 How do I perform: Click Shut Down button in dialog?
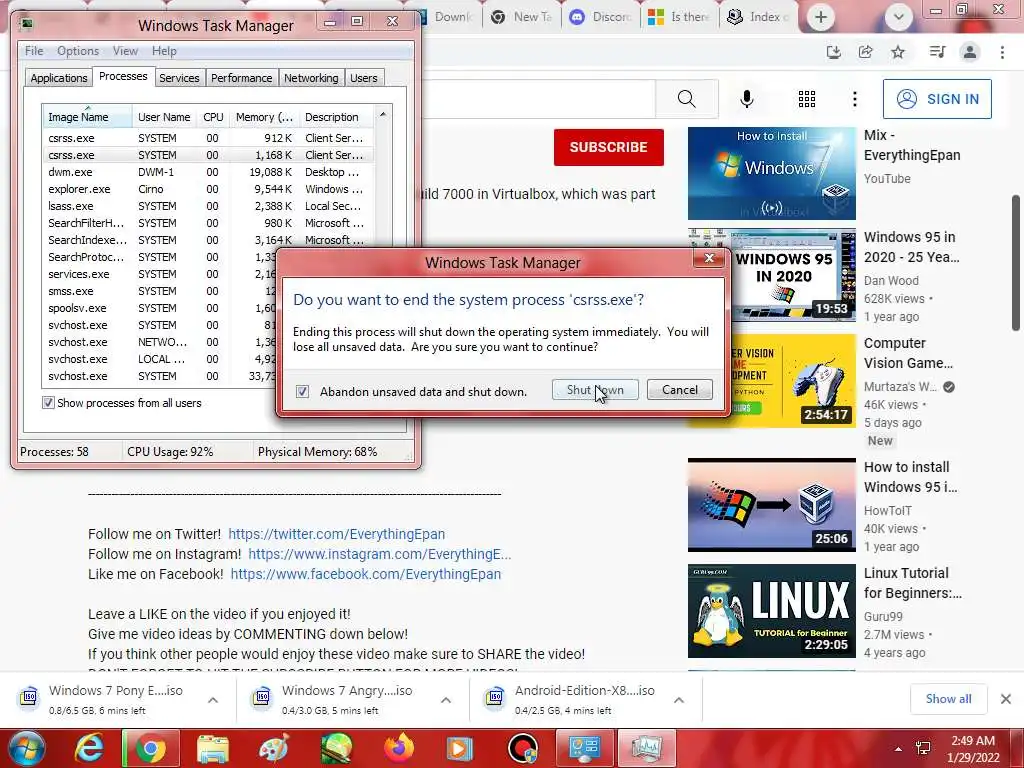click(595, 390)
